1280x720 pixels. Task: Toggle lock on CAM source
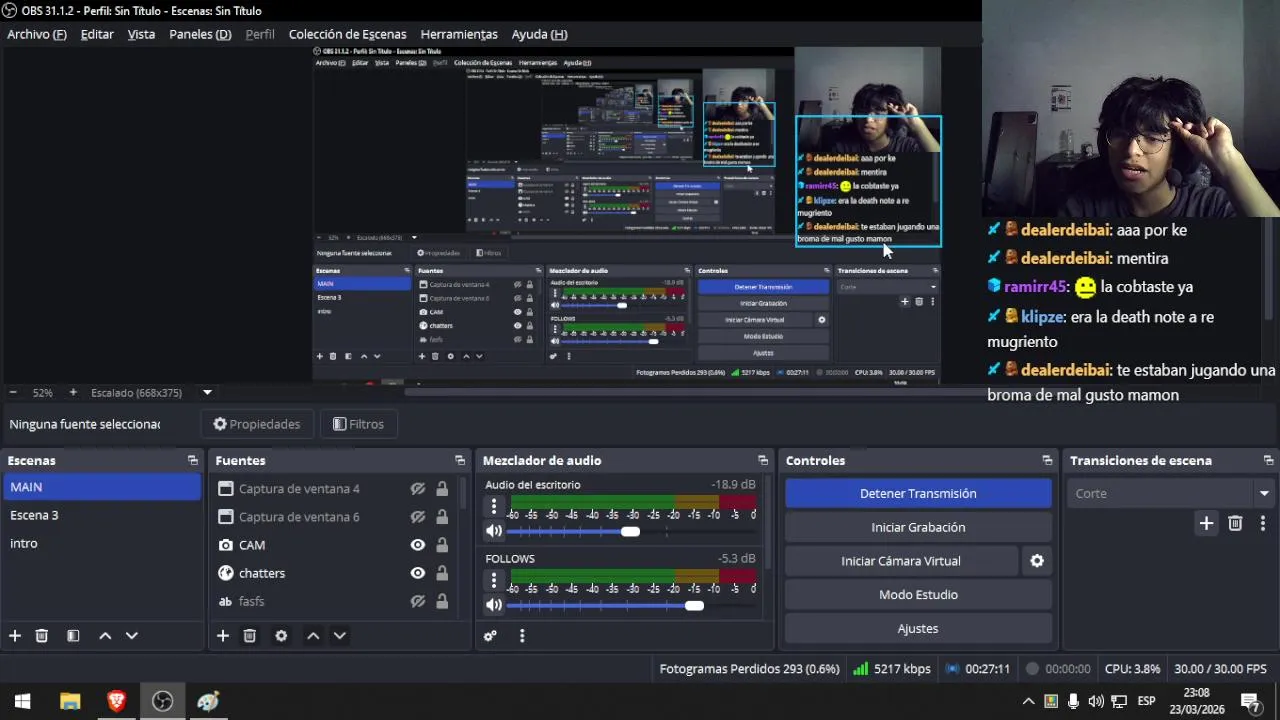(442, 545)
